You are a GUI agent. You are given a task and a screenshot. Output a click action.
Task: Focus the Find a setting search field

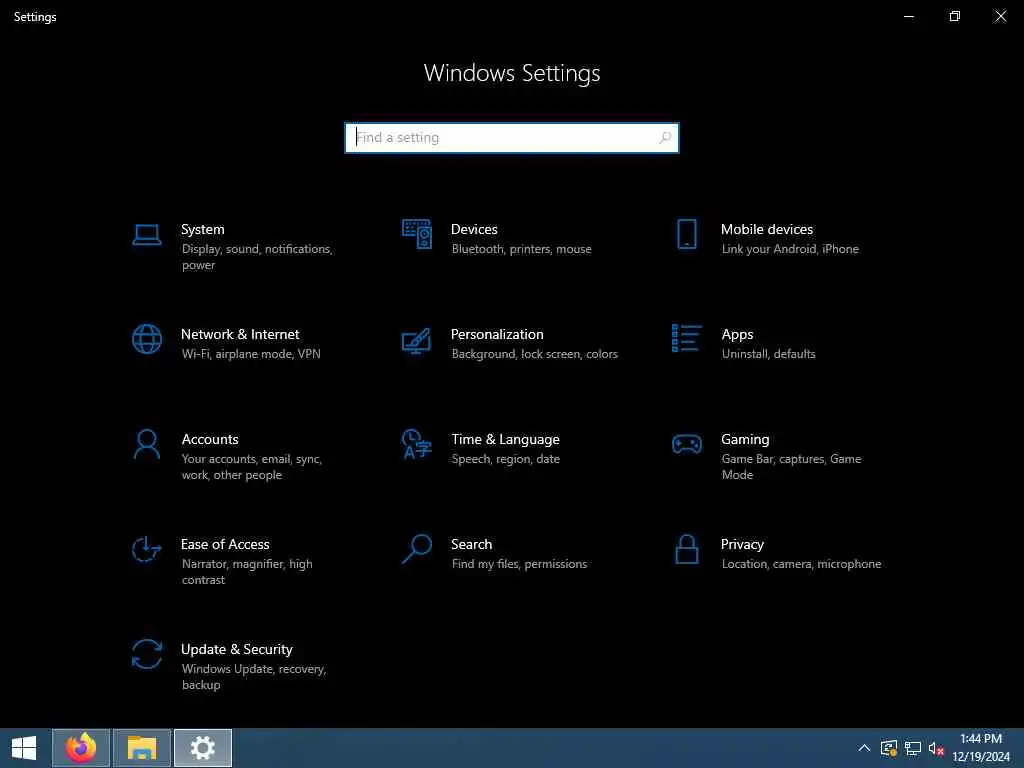(511, 138)
